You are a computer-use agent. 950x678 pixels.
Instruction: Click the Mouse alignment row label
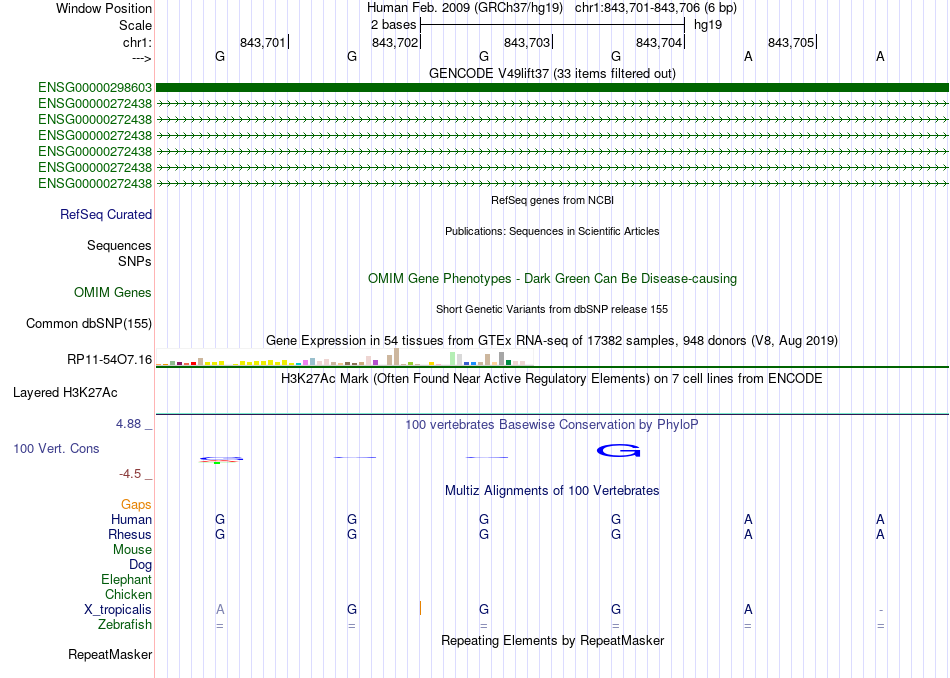point(132,550)
